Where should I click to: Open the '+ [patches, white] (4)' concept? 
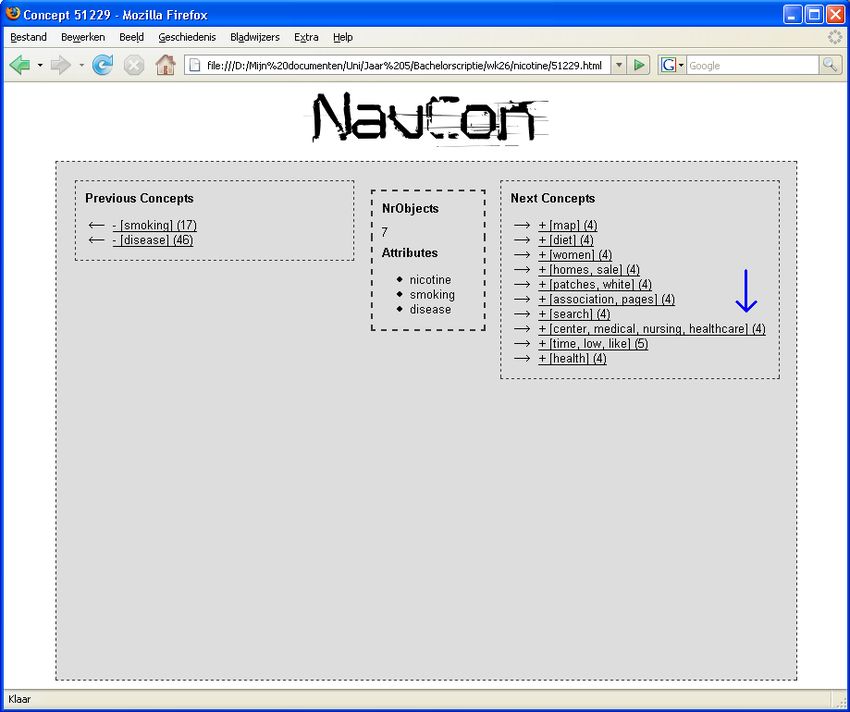(595, 284)
